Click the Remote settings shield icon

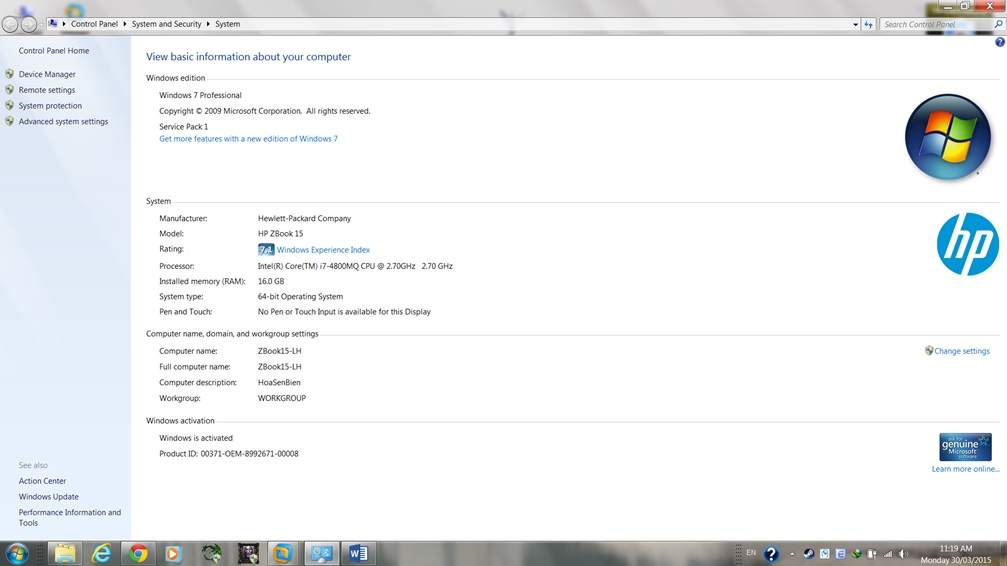coord(10,90)
